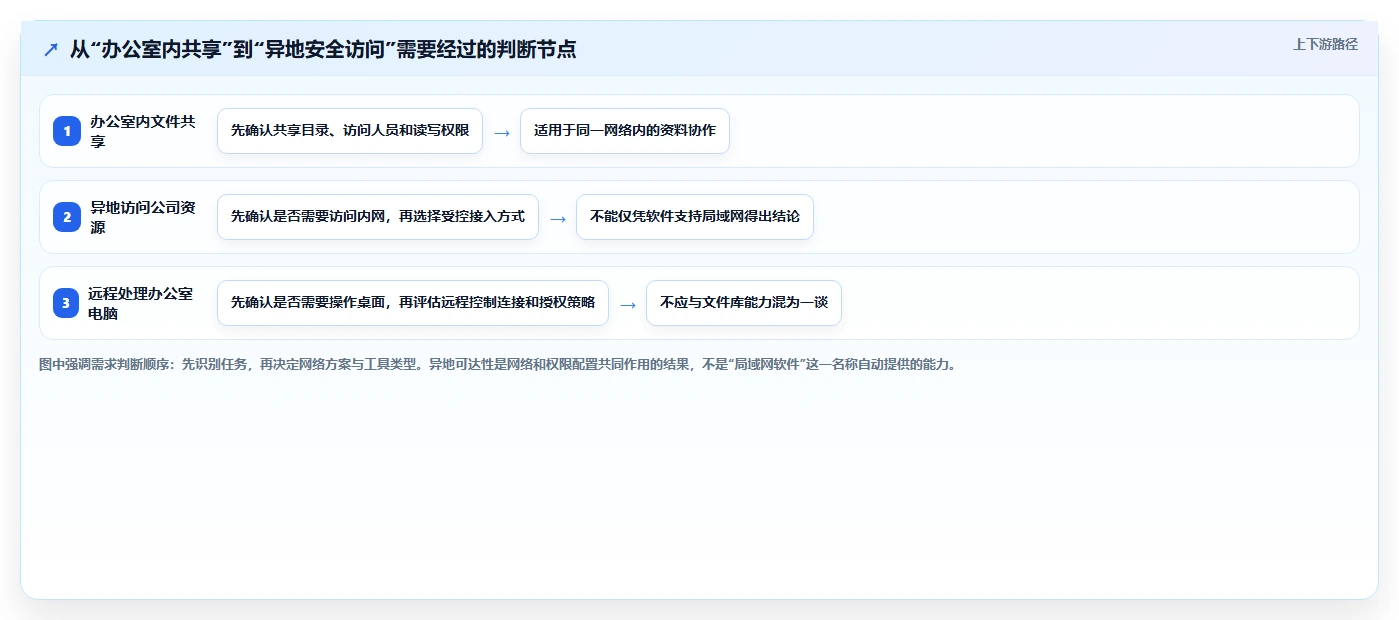Select the 办公室内文件共享 row title

tap(144, 131)
